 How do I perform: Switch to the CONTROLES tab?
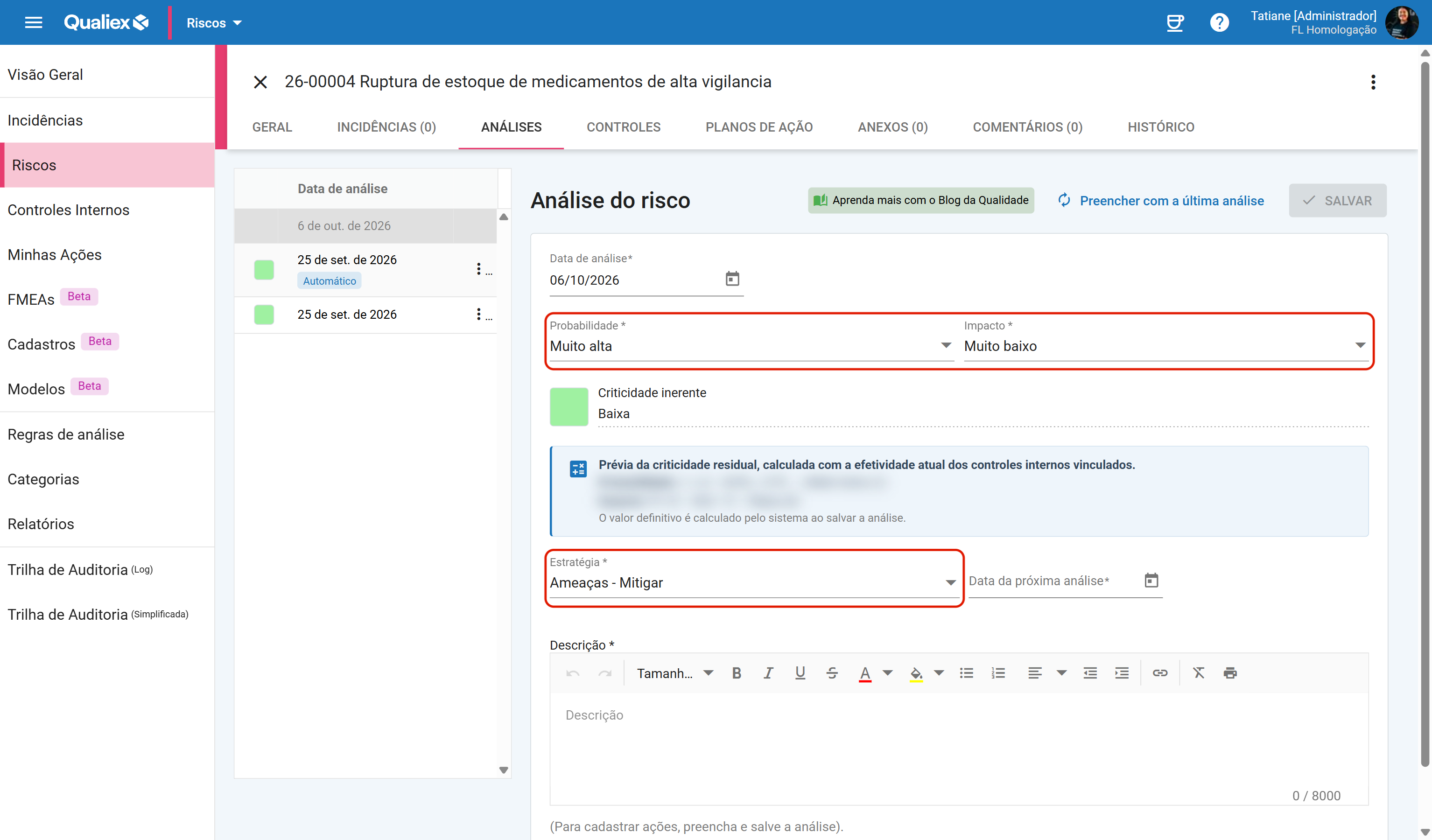pos(624,127)
